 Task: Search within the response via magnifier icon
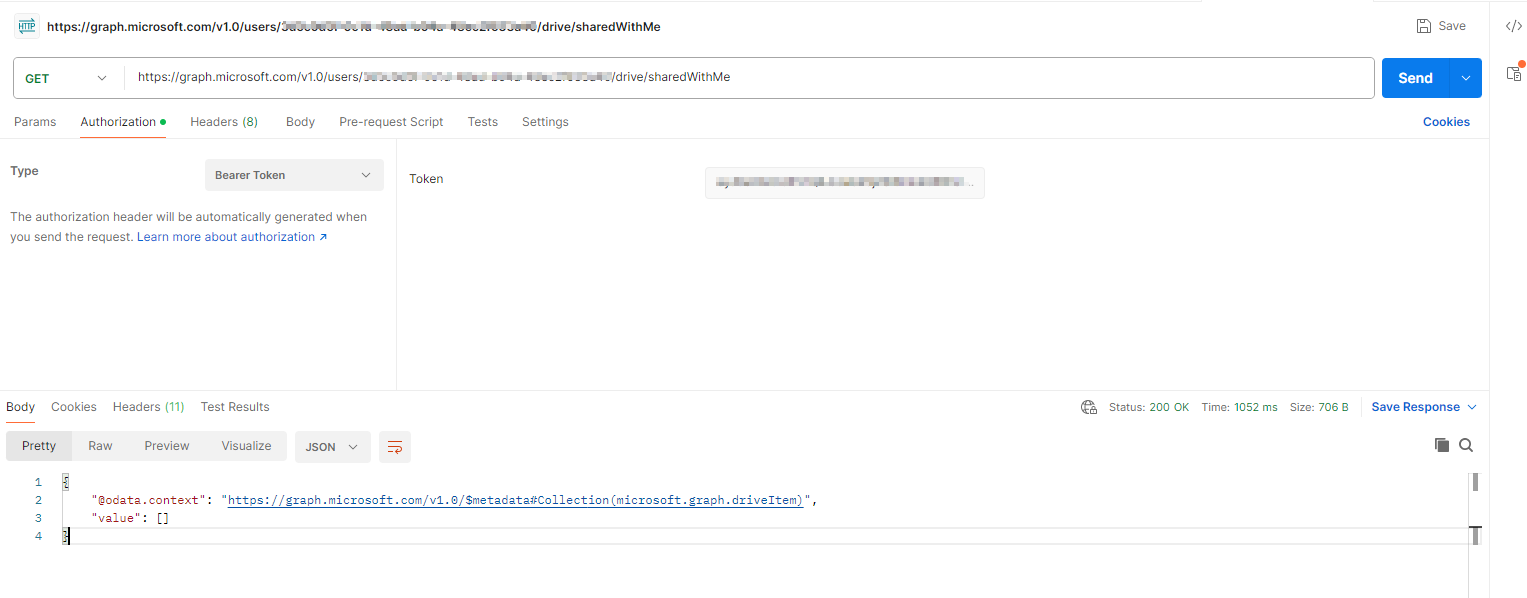pyautogui.click(x=1465, y=445)
